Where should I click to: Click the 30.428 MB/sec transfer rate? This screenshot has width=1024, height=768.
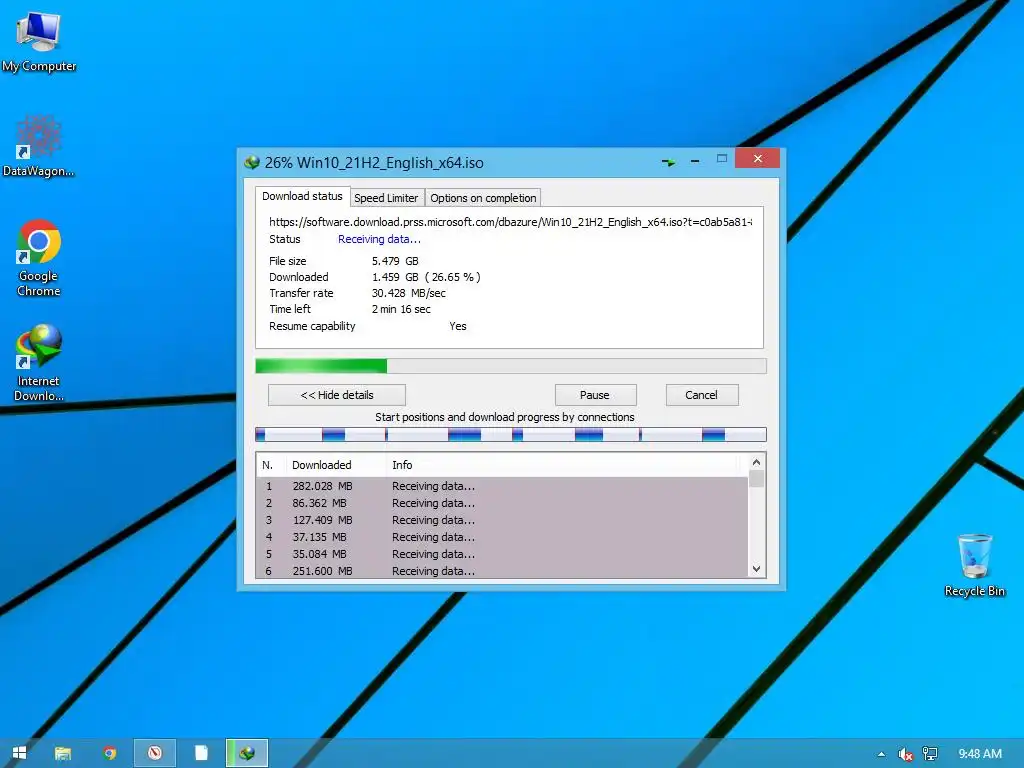[x=409, y=293]
